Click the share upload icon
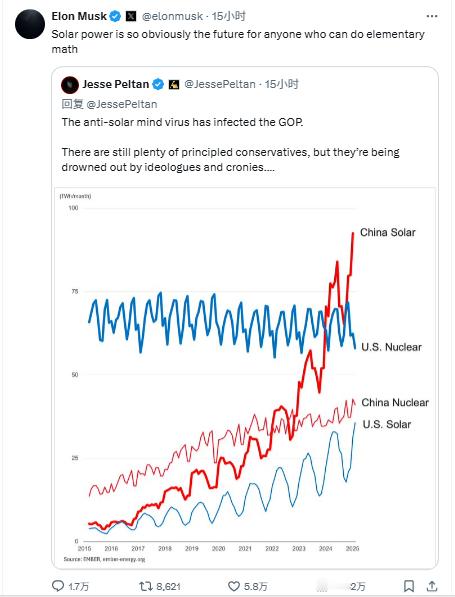455x597 pixels. [x=432, y=586]
